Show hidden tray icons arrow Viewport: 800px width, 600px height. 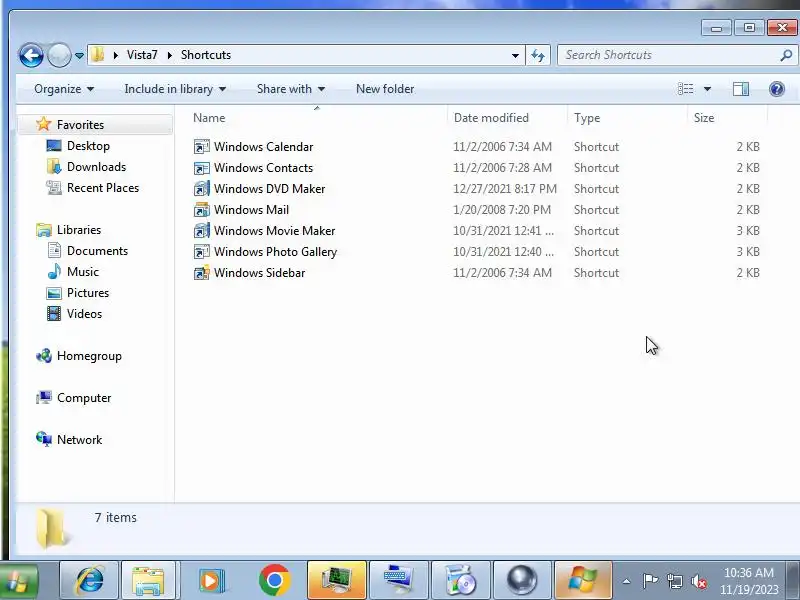click(627, 581)
